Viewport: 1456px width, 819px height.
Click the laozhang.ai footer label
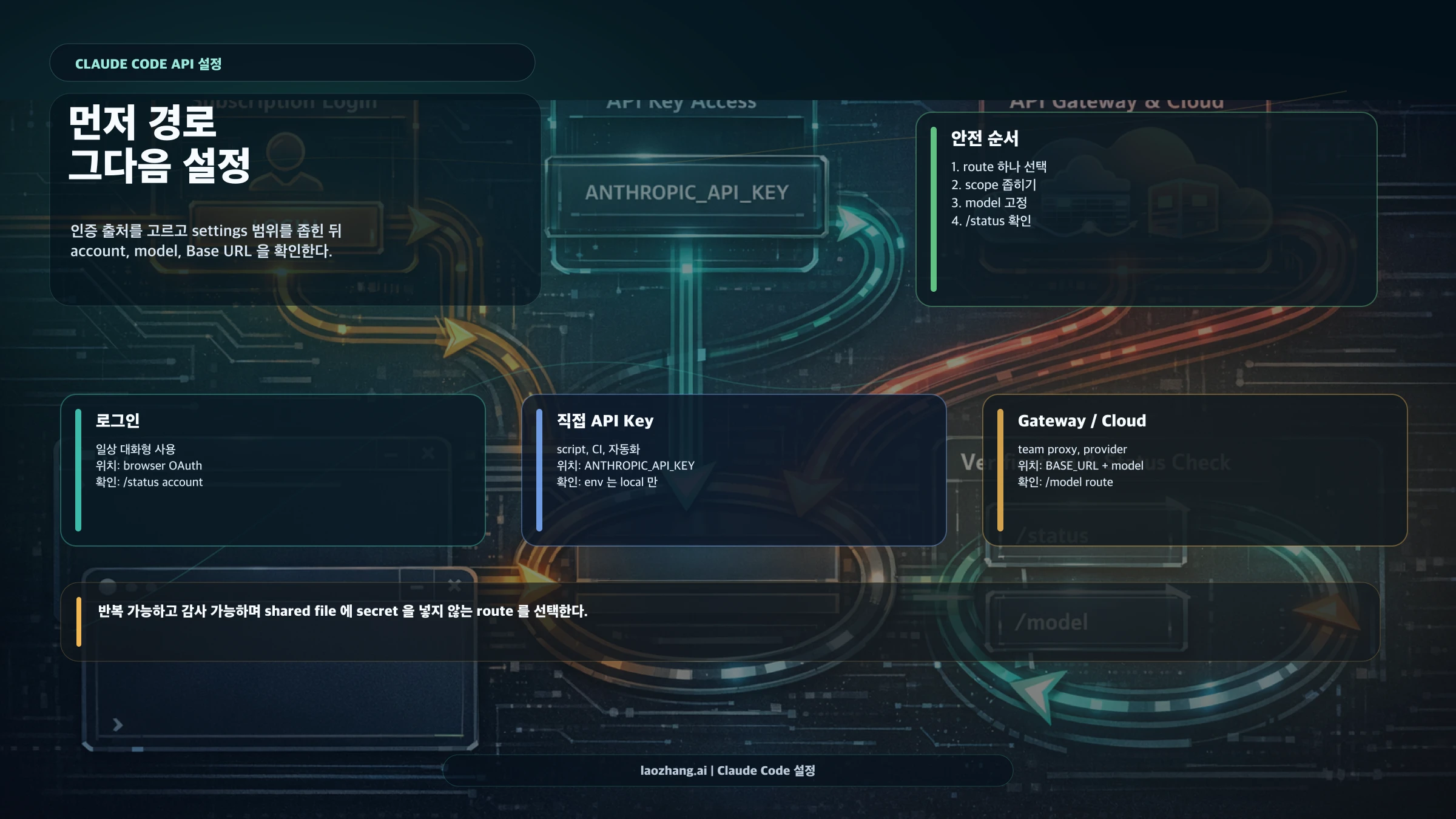pos(727,770)
